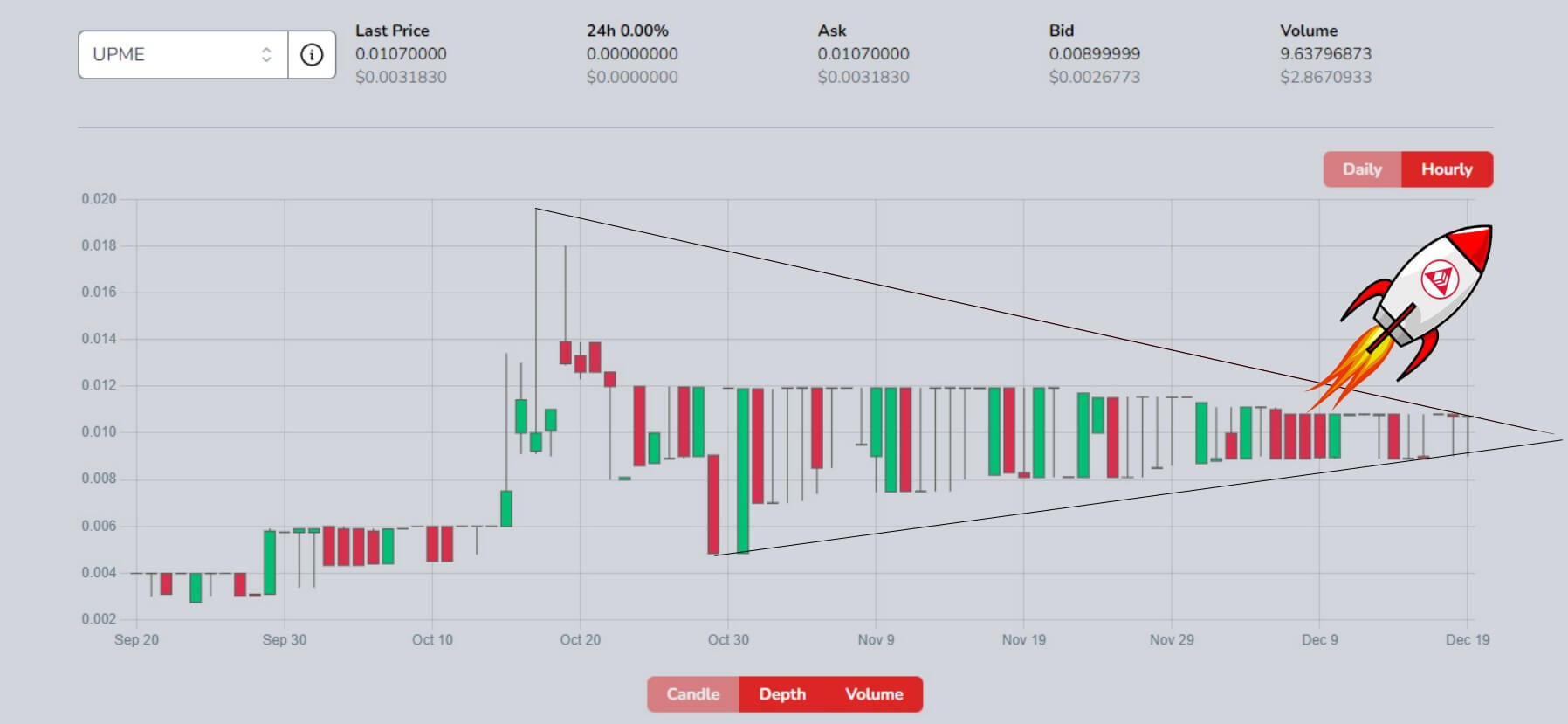Click the Ask price 0.01070000

coord(863,54)
